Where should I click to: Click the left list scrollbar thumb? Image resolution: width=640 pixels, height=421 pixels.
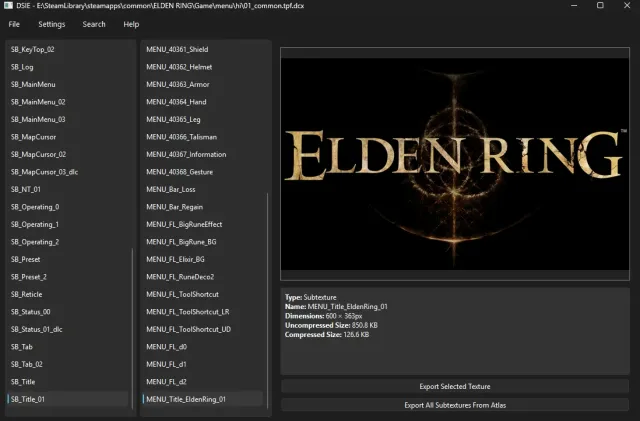[132, 328]
